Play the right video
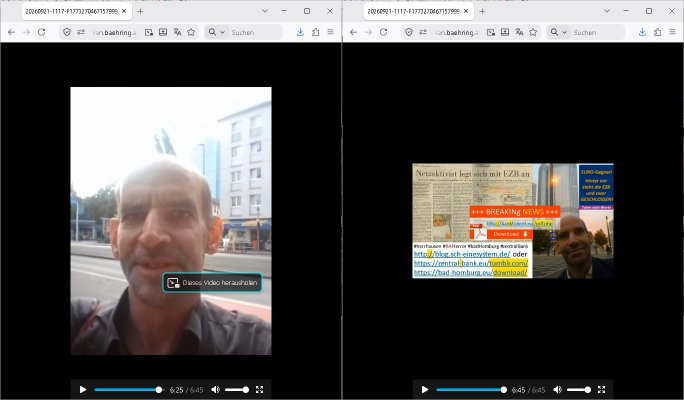 click(424, 390)
